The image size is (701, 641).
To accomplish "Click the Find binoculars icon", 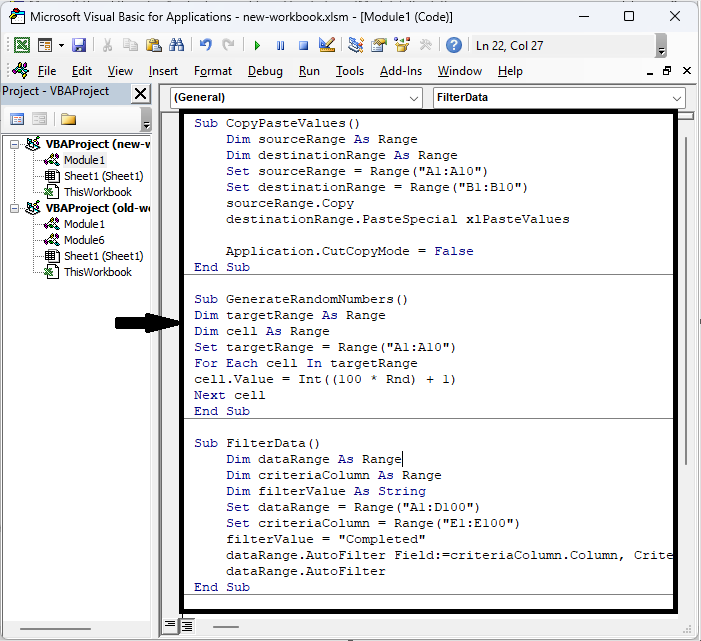I will click(x=176, y=45).
